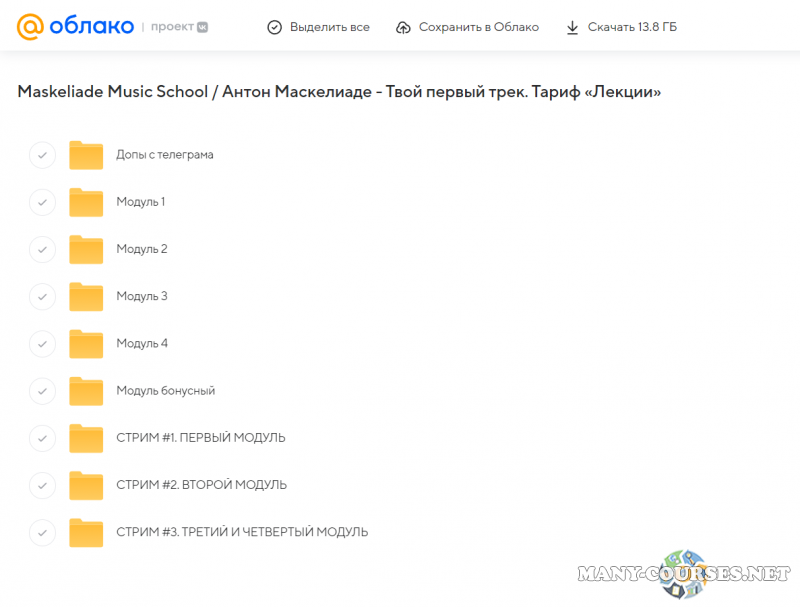Open СТРИМ #3. ТРЕТИЙ И ЧЕТВЕРТЫЙ МОДУЛЬ

click(241, 532)
